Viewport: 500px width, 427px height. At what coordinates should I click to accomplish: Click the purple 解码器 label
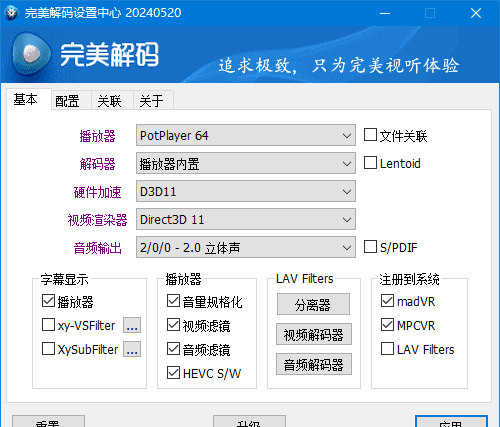(97, 164)
